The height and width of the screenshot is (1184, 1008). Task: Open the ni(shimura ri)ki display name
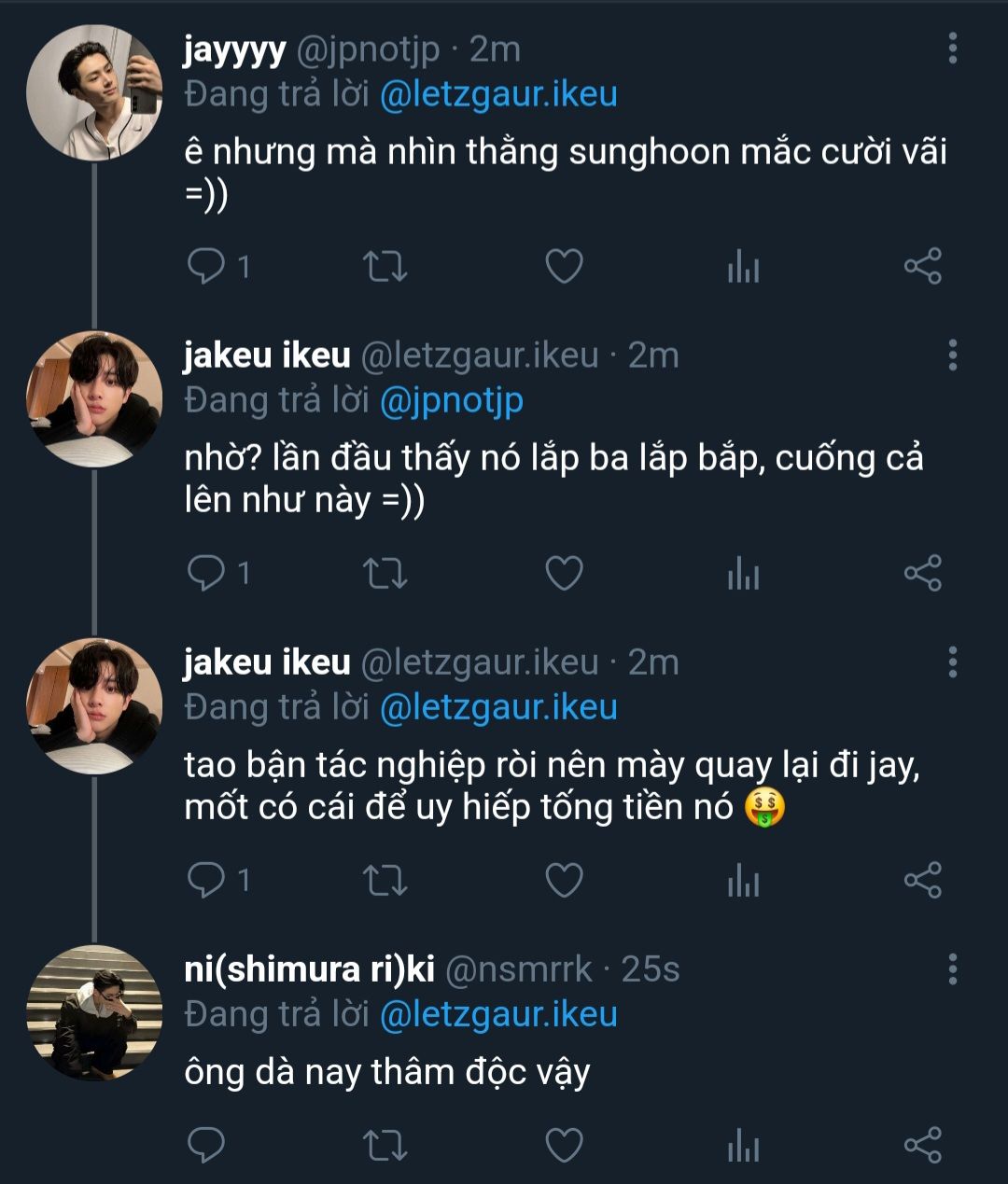pos(309,969)
